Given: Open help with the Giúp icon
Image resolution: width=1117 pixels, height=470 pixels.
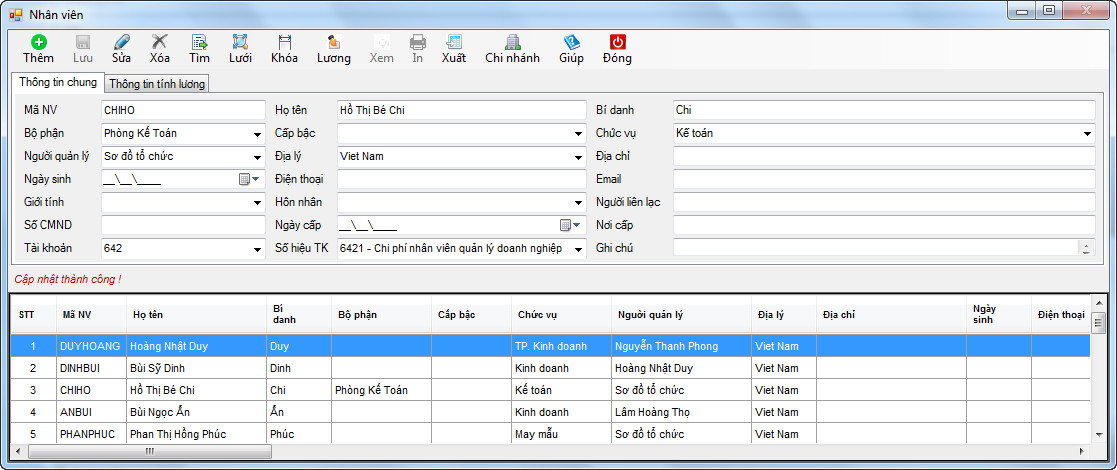Looking at the screenshot, I should (571, 43).
